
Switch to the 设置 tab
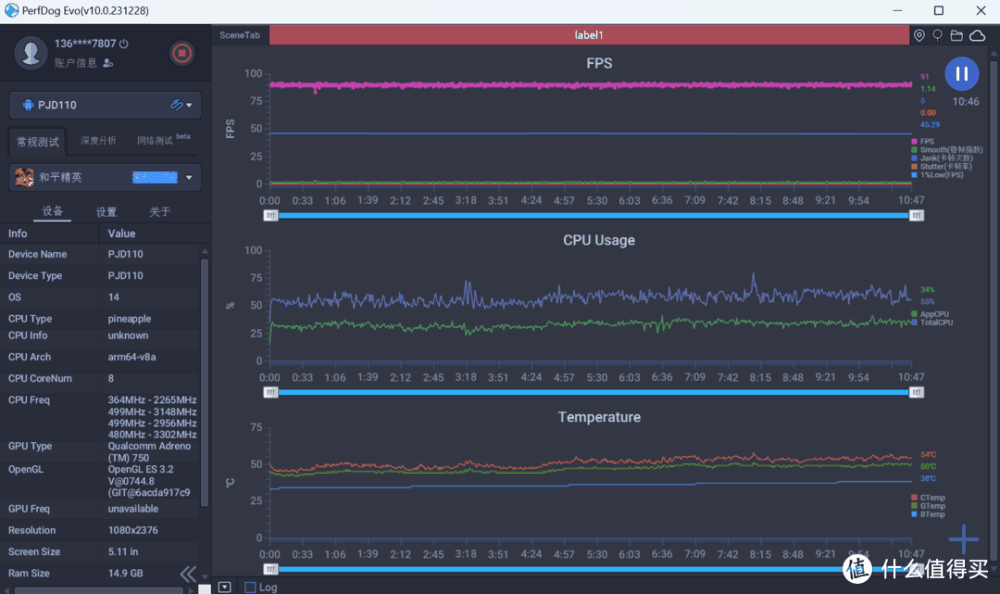point(106,212)
